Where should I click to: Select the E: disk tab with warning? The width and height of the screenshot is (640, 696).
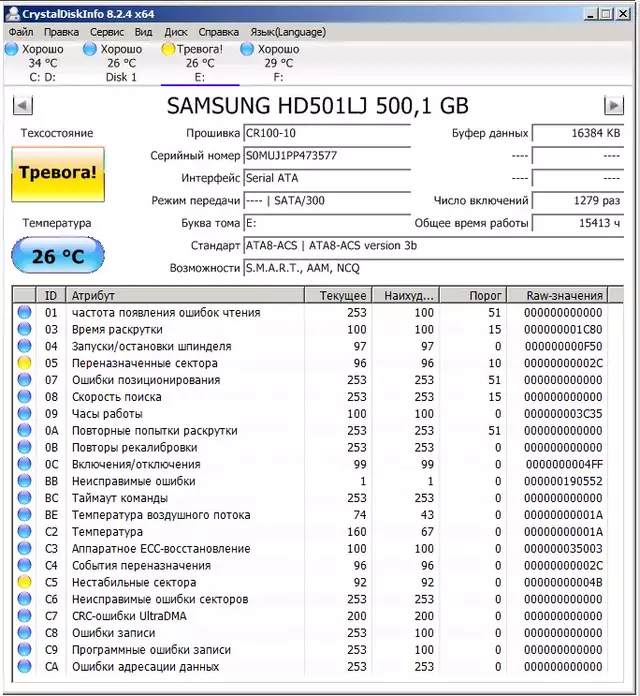tap(200, 63)
